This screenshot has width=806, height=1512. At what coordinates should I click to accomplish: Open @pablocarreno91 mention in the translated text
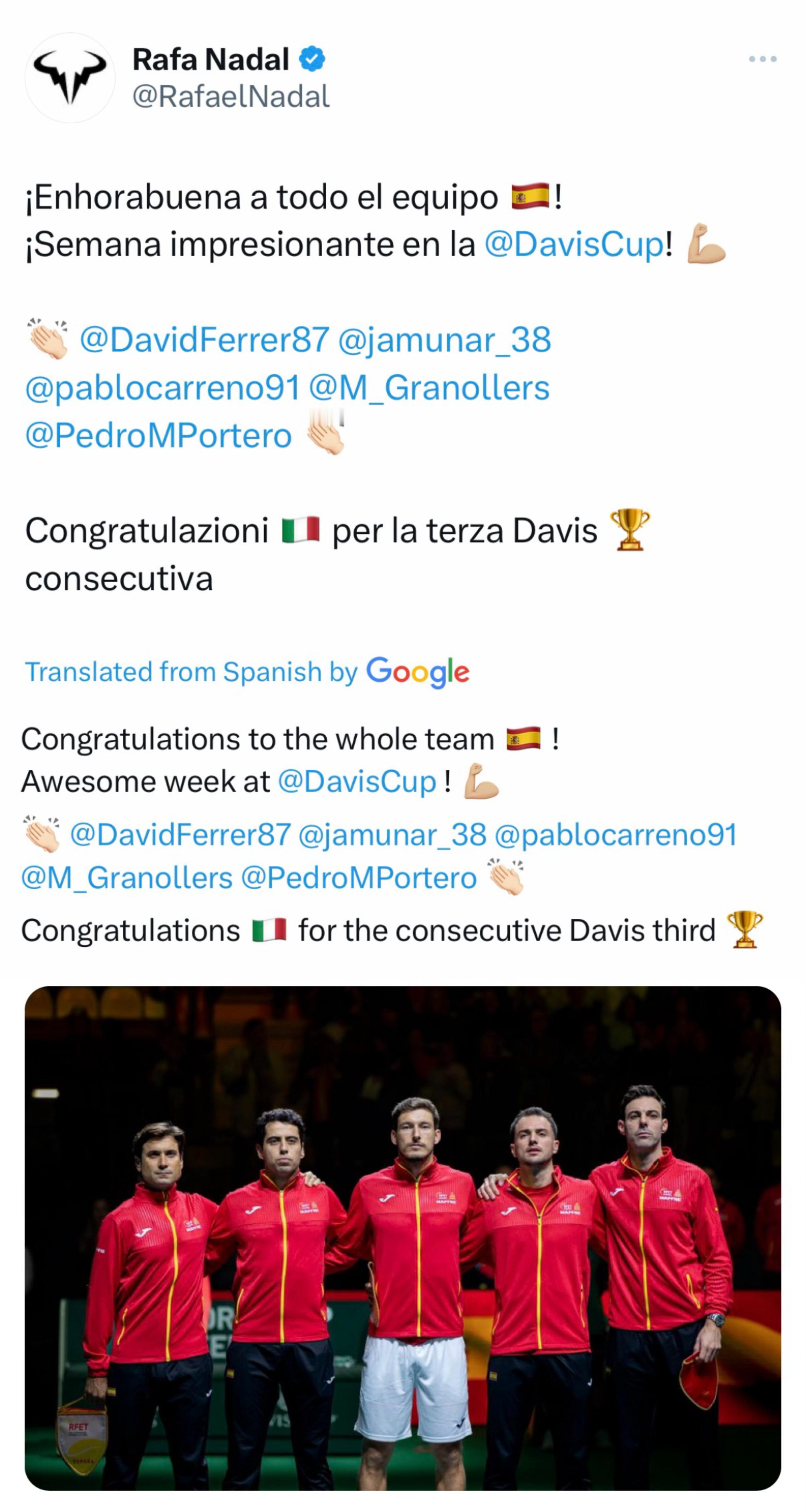point(615,835)
